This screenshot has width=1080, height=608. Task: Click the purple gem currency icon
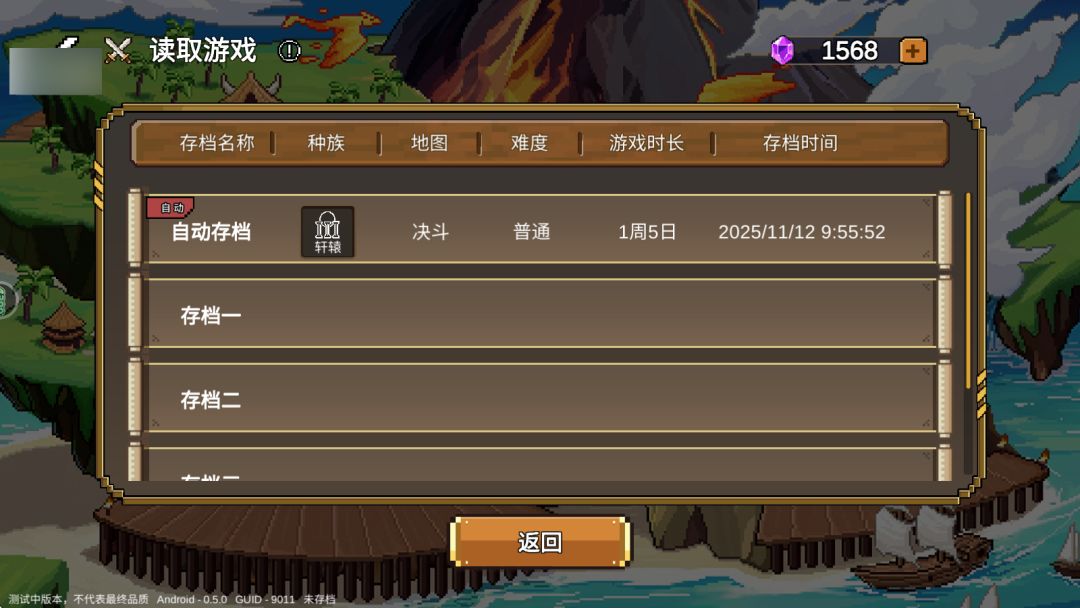pos(782,50)
